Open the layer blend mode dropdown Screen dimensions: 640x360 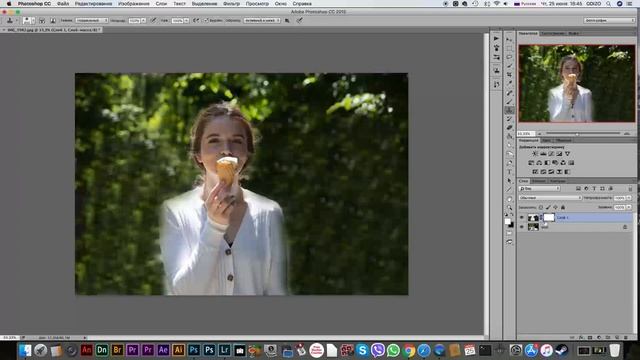(x=550, y=198)
